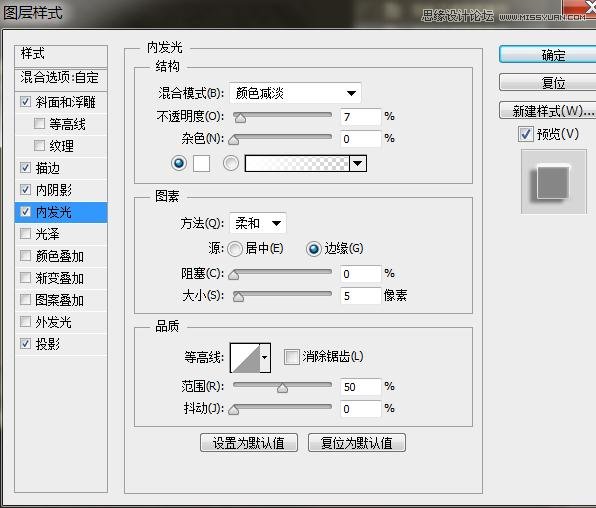Click the 不透明度 slider handle
The height and width of the screenshot is (508, 596).
tap(240, 118)
